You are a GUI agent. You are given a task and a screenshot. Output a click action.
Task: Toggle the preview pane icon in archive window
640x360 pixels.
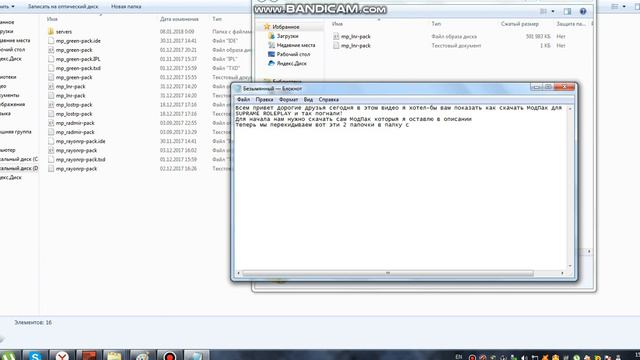pyautogui.click(x=567, y=11)
